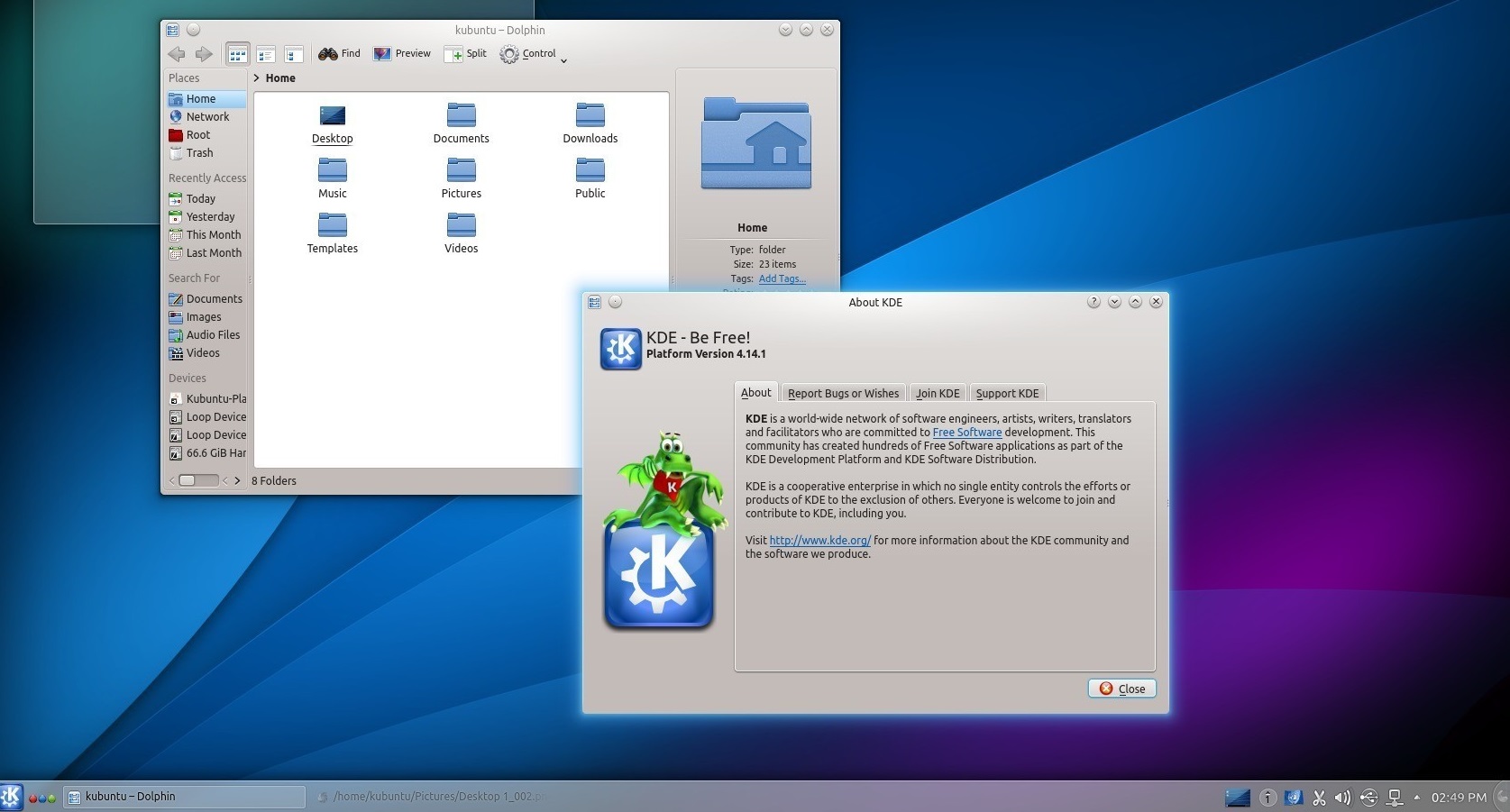Image resolution: width=1510 pixels, height=812 pixels.
Task: Search for Audio Files in sidebar
Action: click(x=206, y=335)
